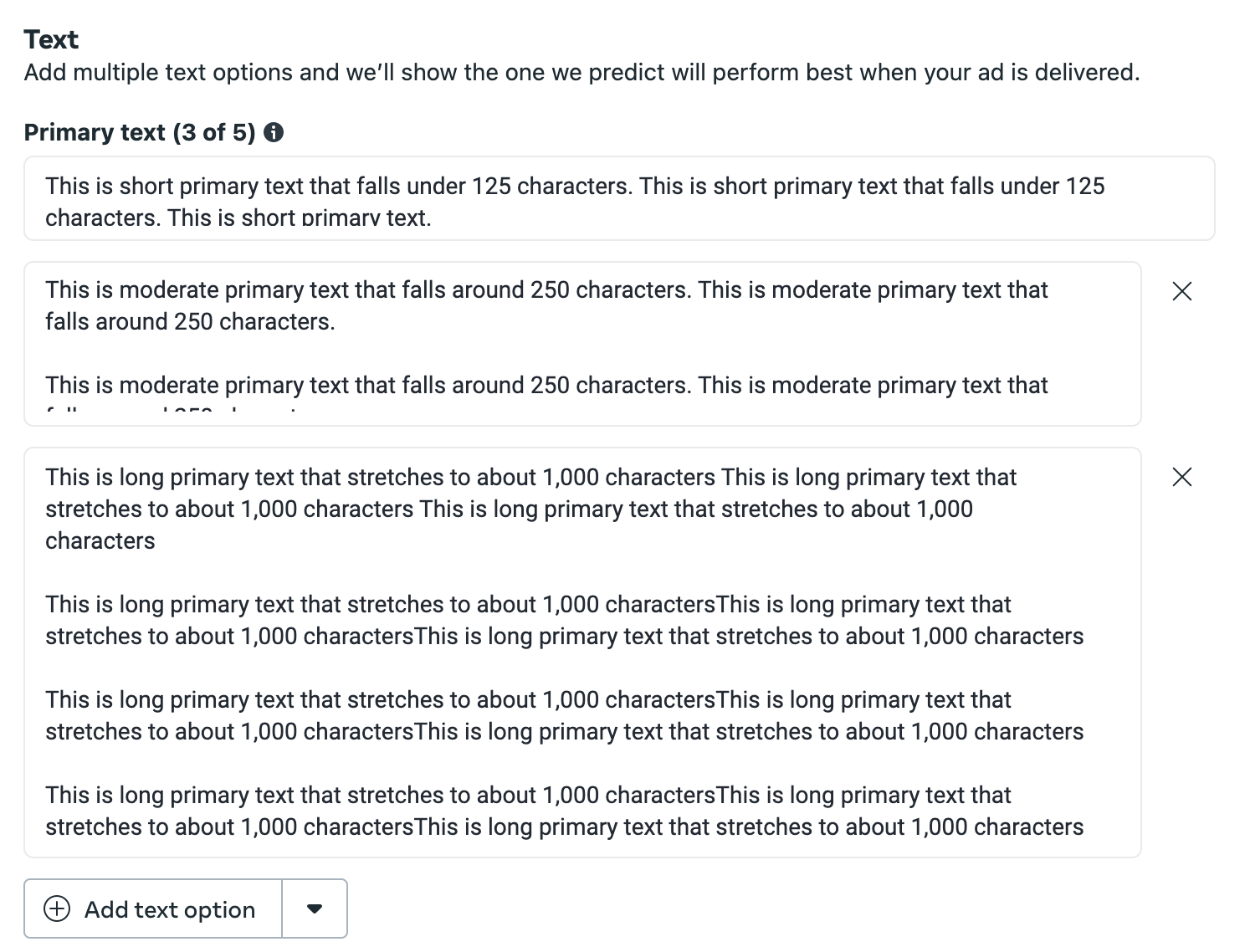This screenshot has height=952, width=1250.
Task: Click the 'Add multiple text options' description line
Action: point(581,72)
